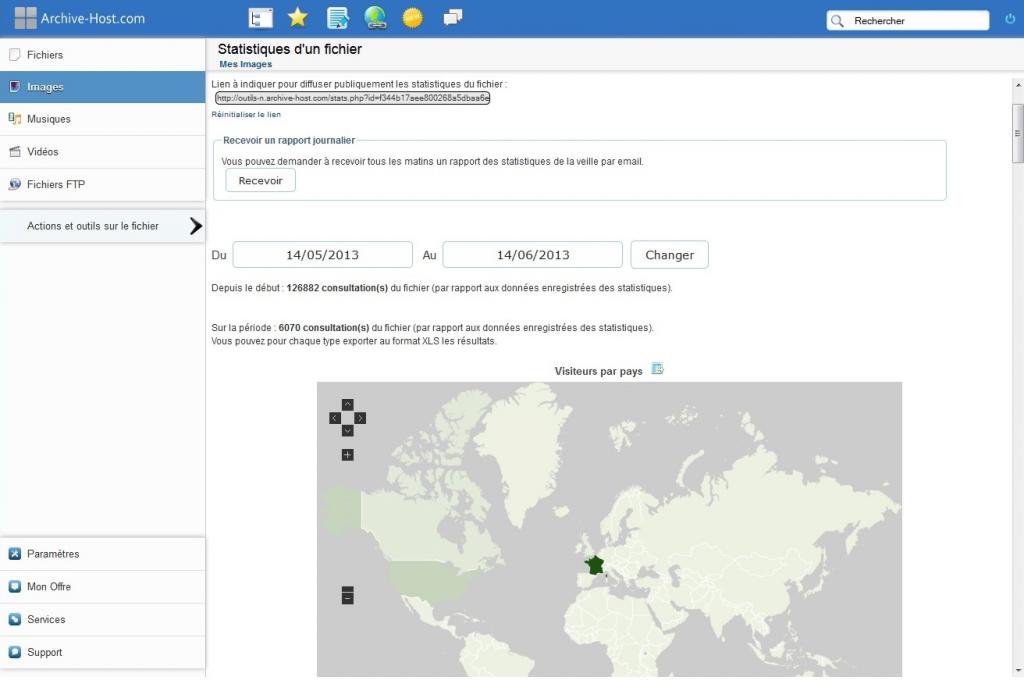Click the Changer button for date range
Screen dimensions: 1024x684
pos(669,255)
